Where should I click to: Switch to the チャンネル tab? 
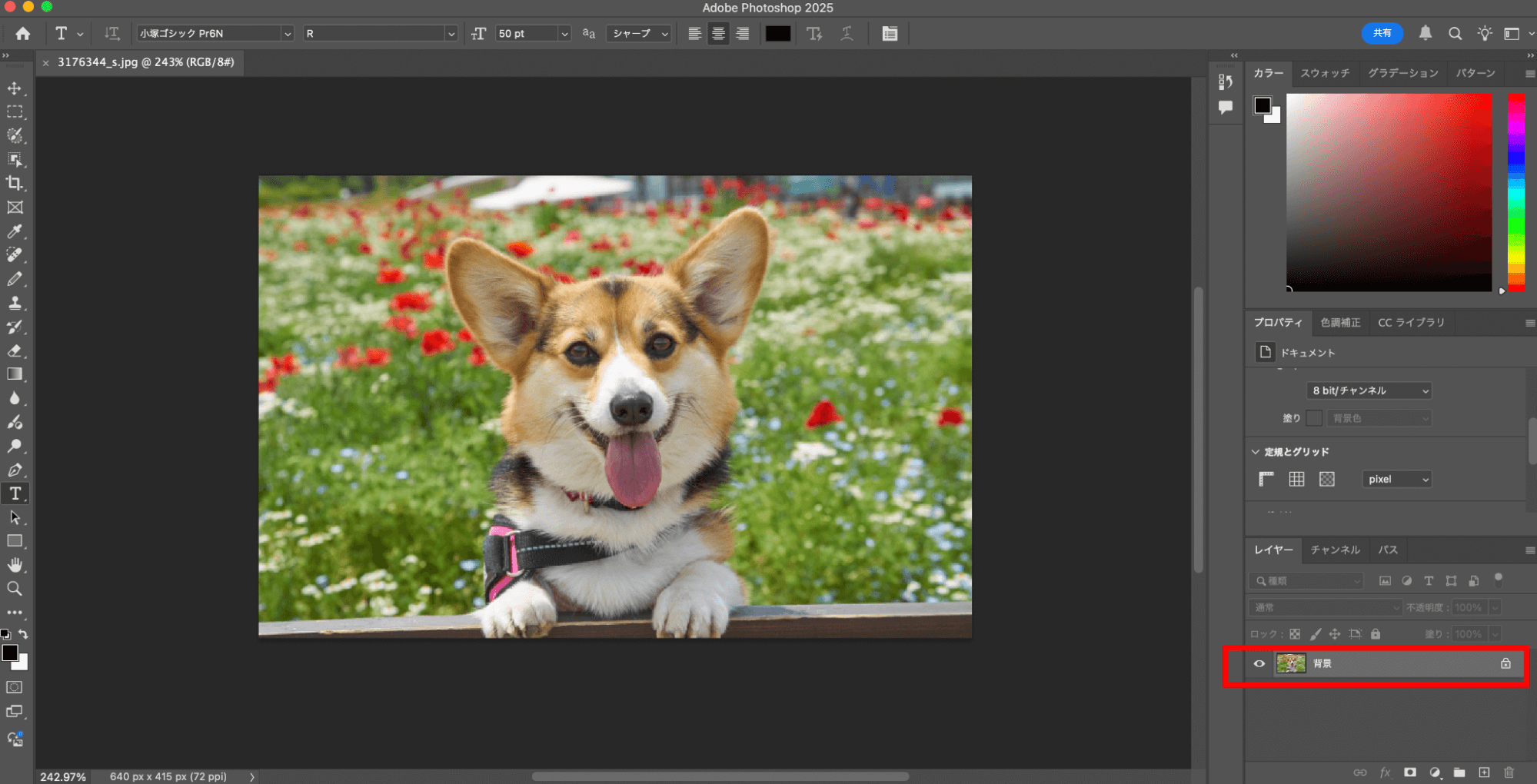(x=1335, y=550)
